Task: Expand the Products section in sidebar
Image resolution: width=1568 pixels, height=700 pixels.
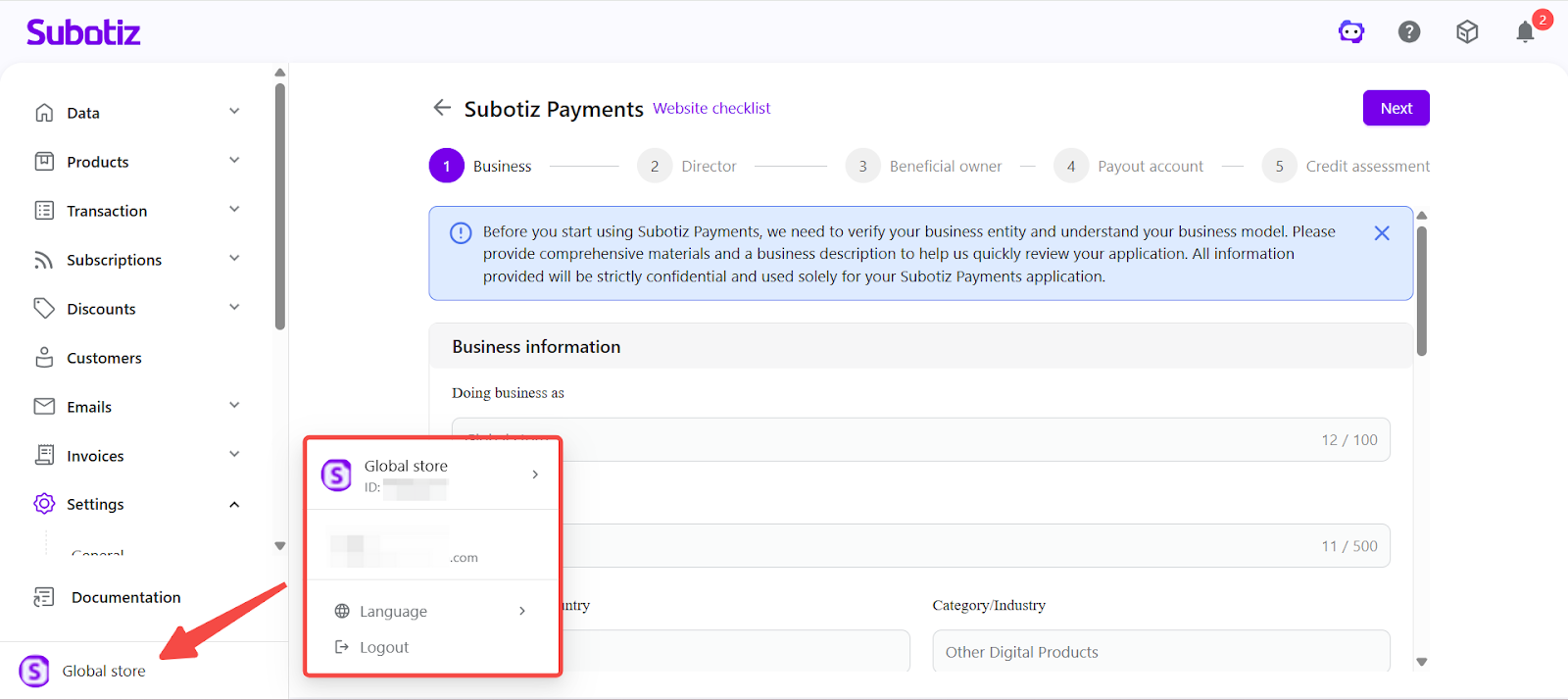Action: tap(234, 161)
